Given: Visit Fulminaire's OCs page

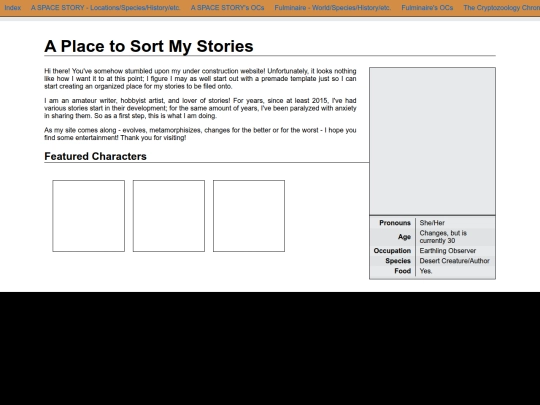Looking at the screenshot, I should (x=427, y=8).
